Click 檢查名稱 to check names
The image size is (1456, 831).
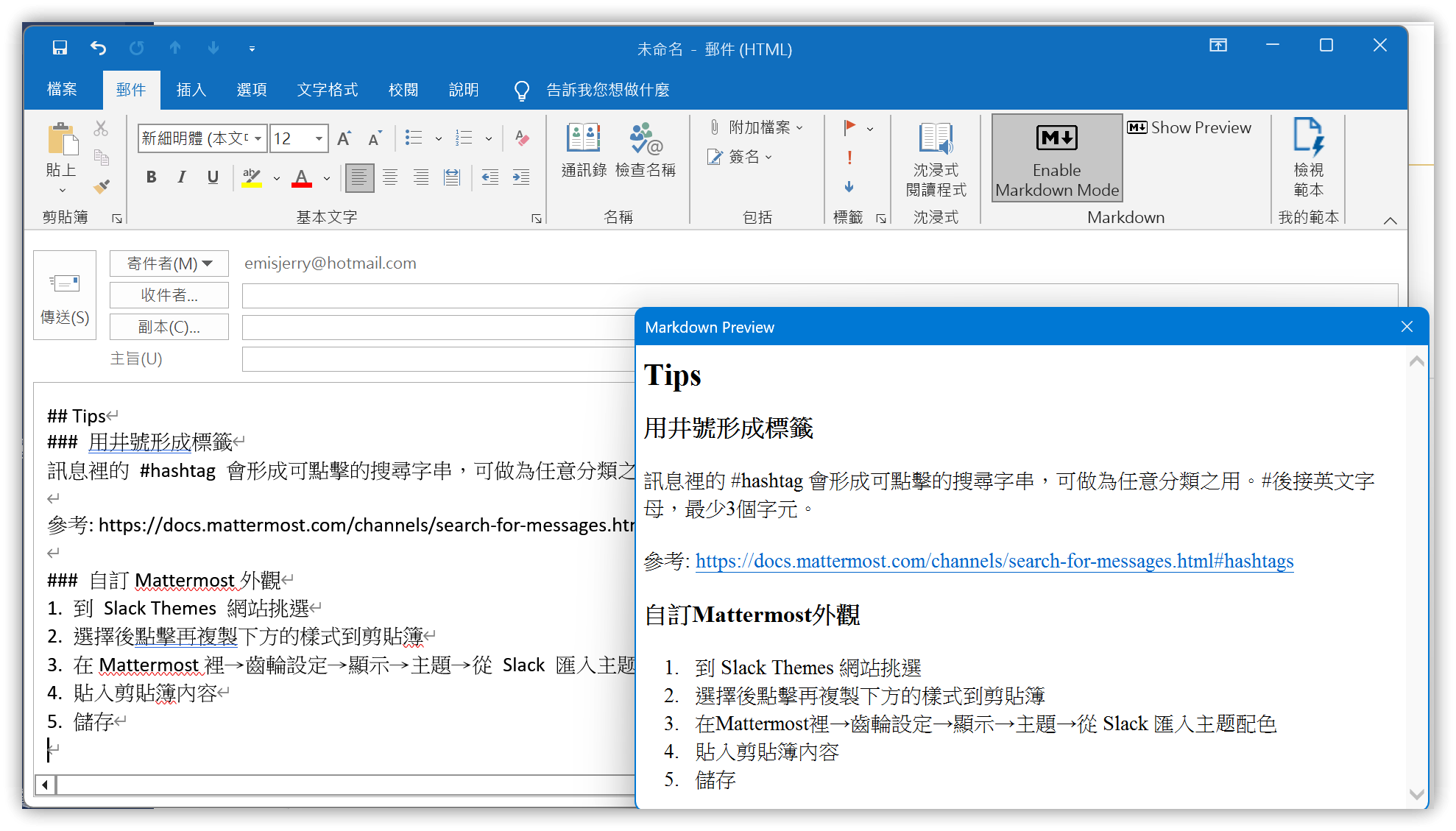pyautogui.click(x=646, y=151)
